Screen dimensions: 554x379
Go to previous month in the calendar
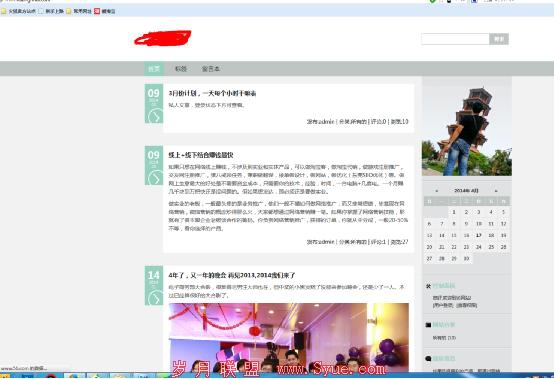click(x=437, y=191)
